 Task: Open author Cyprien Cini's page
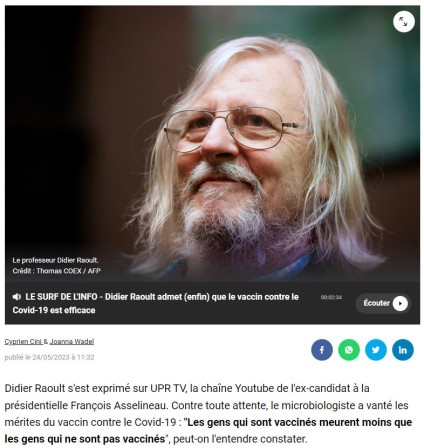pos(23,341)
